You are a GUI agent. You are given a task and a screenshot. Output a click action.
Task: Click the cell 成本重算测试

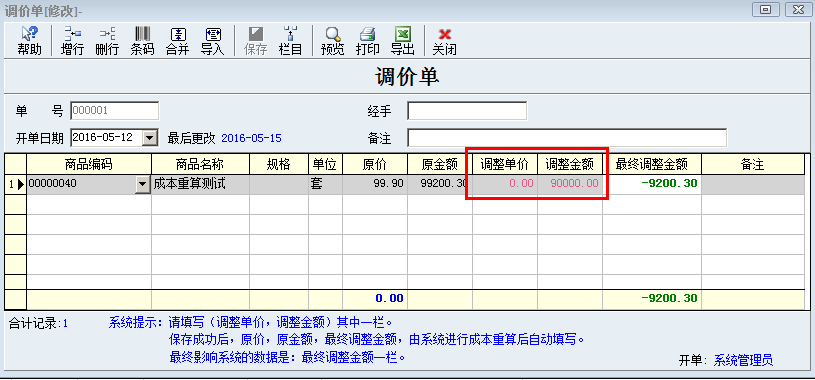200,184
